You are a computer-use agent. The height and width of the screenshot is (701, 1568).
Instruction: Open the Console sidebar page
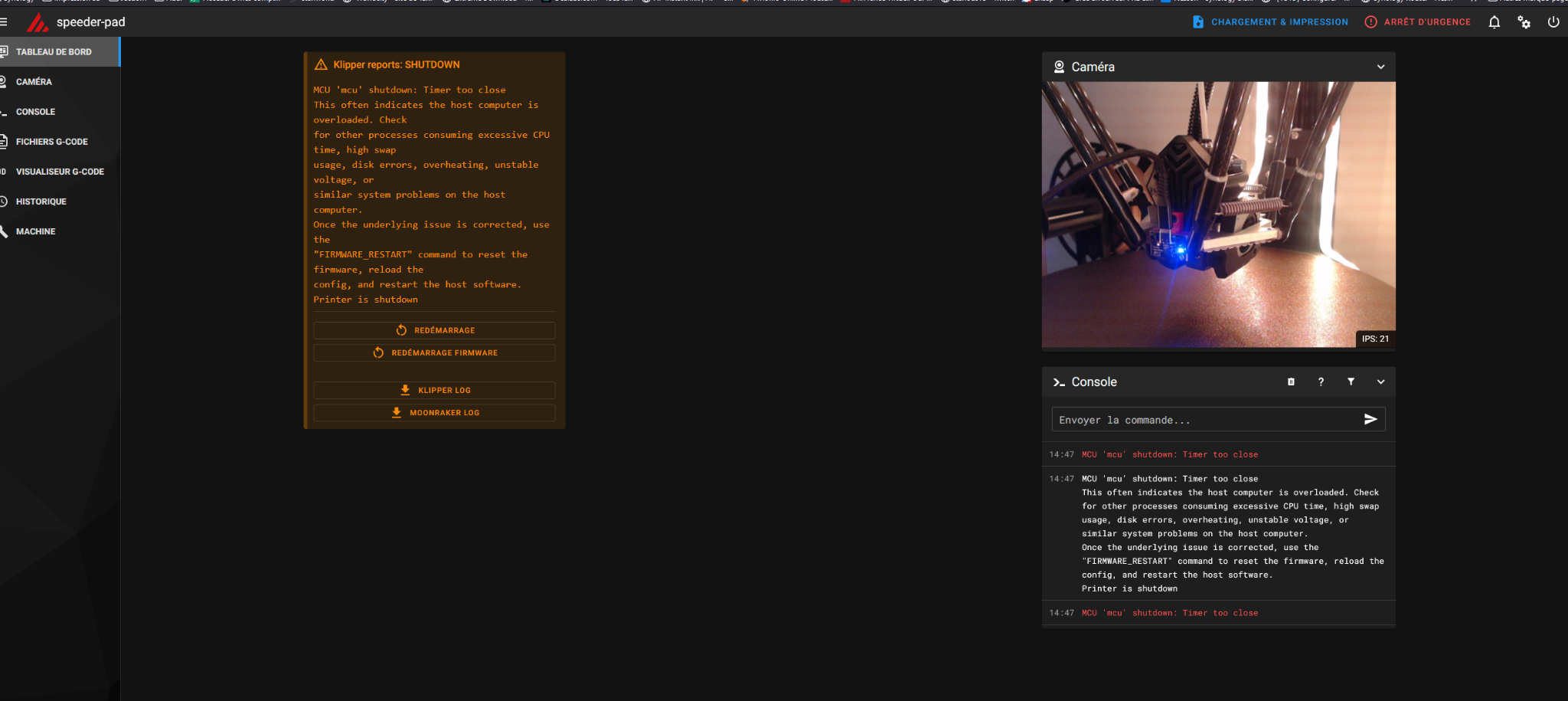60,112
